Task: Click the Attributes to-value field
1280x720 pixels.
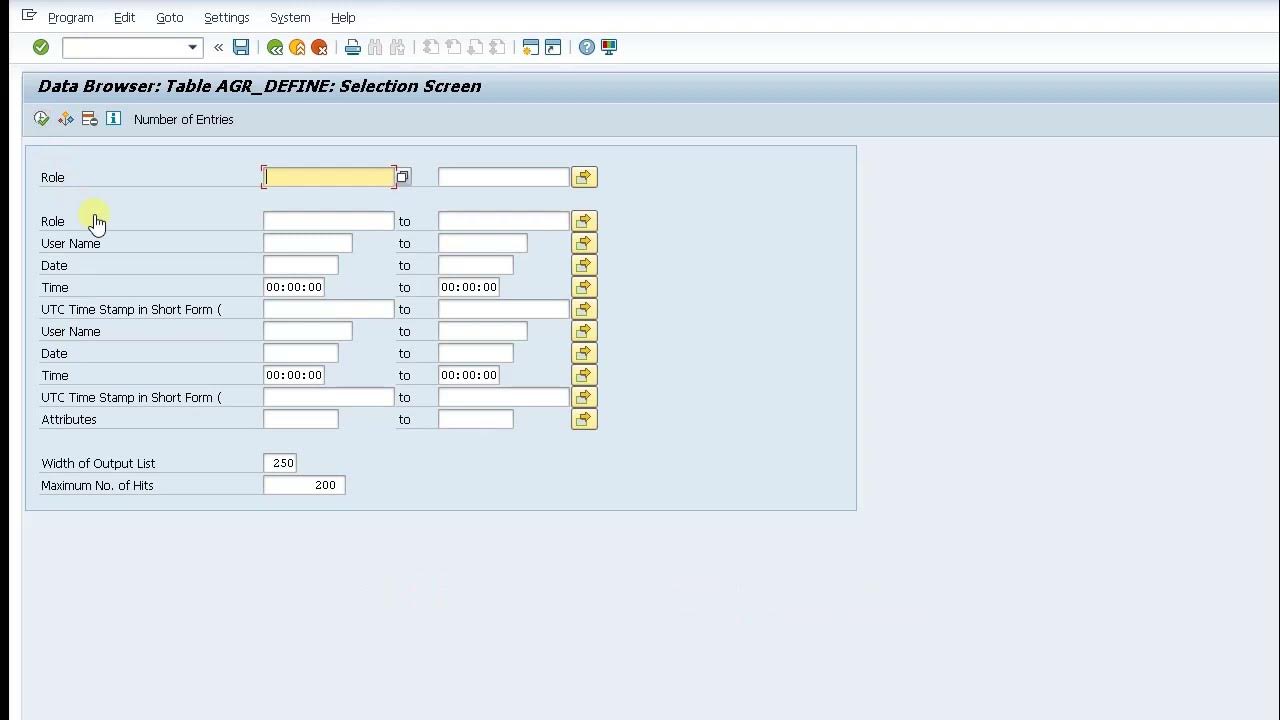Action: tap(475, 419)
